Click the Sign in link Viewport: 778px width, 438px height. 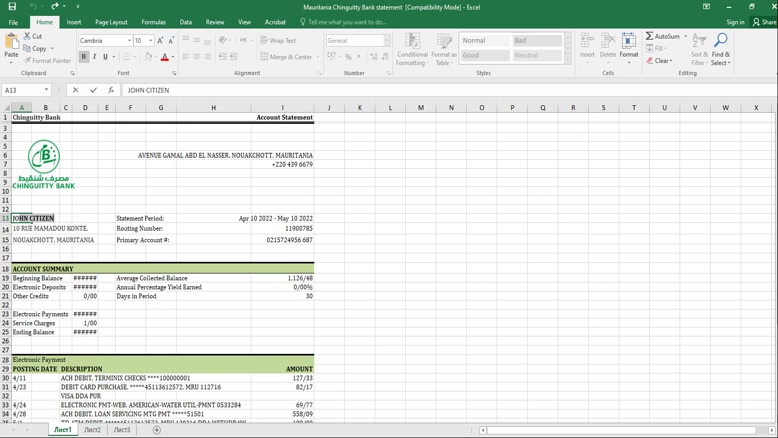coord(735,22)
